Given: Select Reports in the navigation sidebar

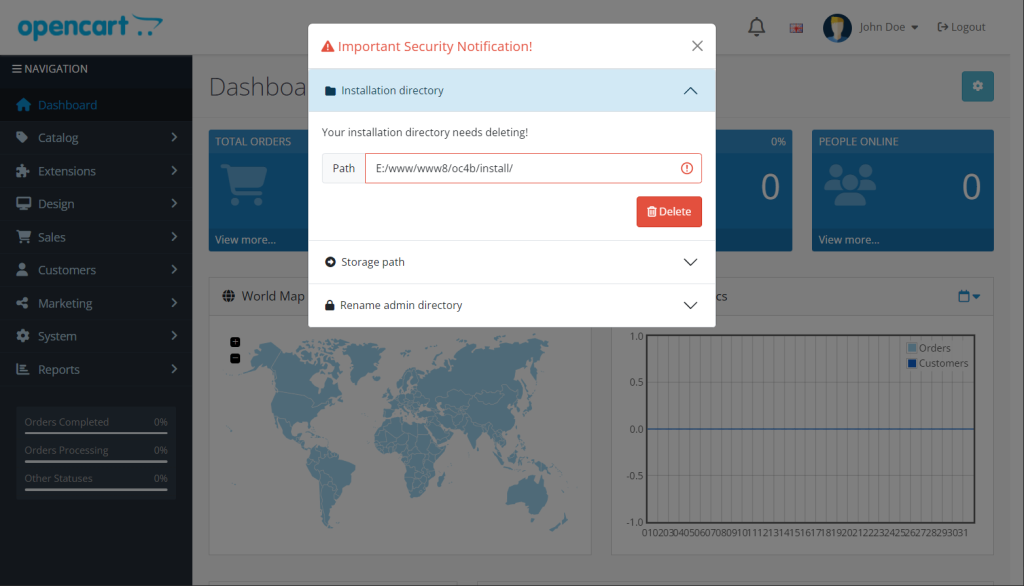Looking at the screenshot, I should click(x=60, y=369).
